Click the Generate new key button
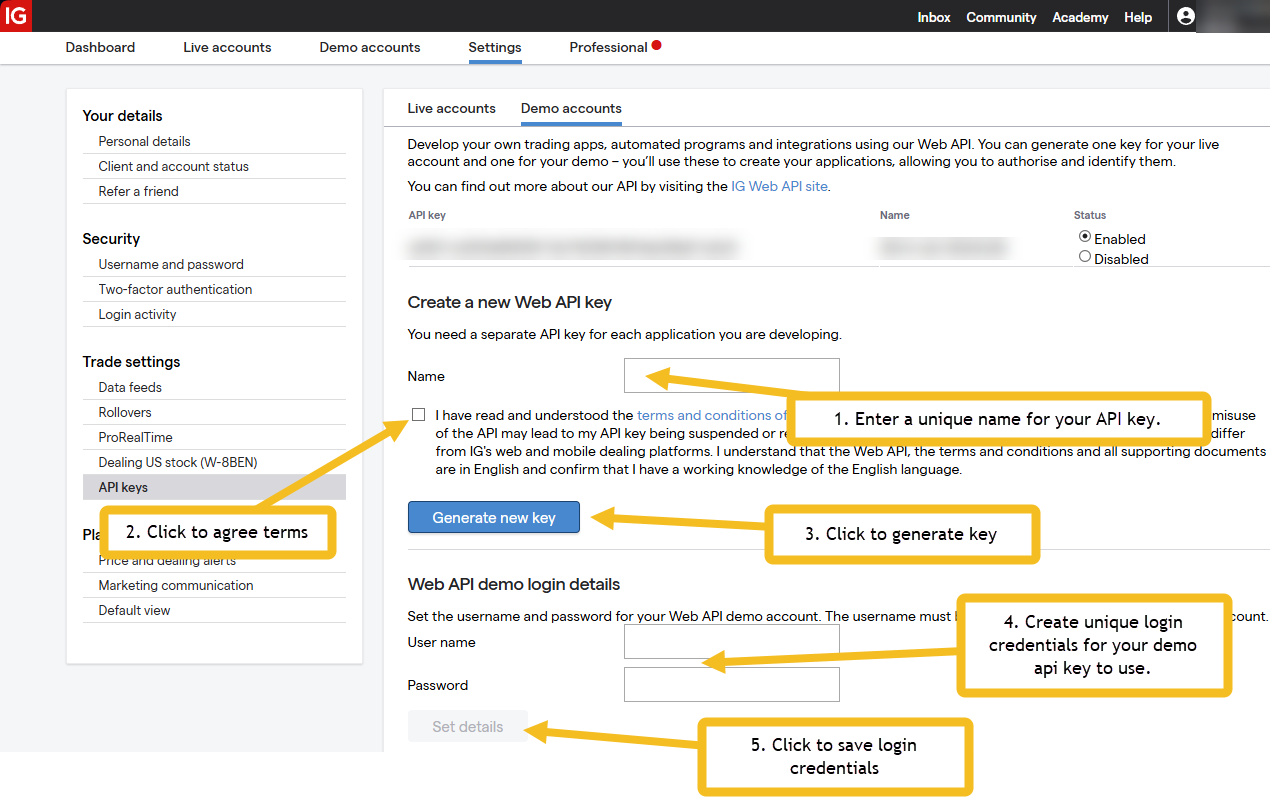1270x799 pixels. point(494,517)
